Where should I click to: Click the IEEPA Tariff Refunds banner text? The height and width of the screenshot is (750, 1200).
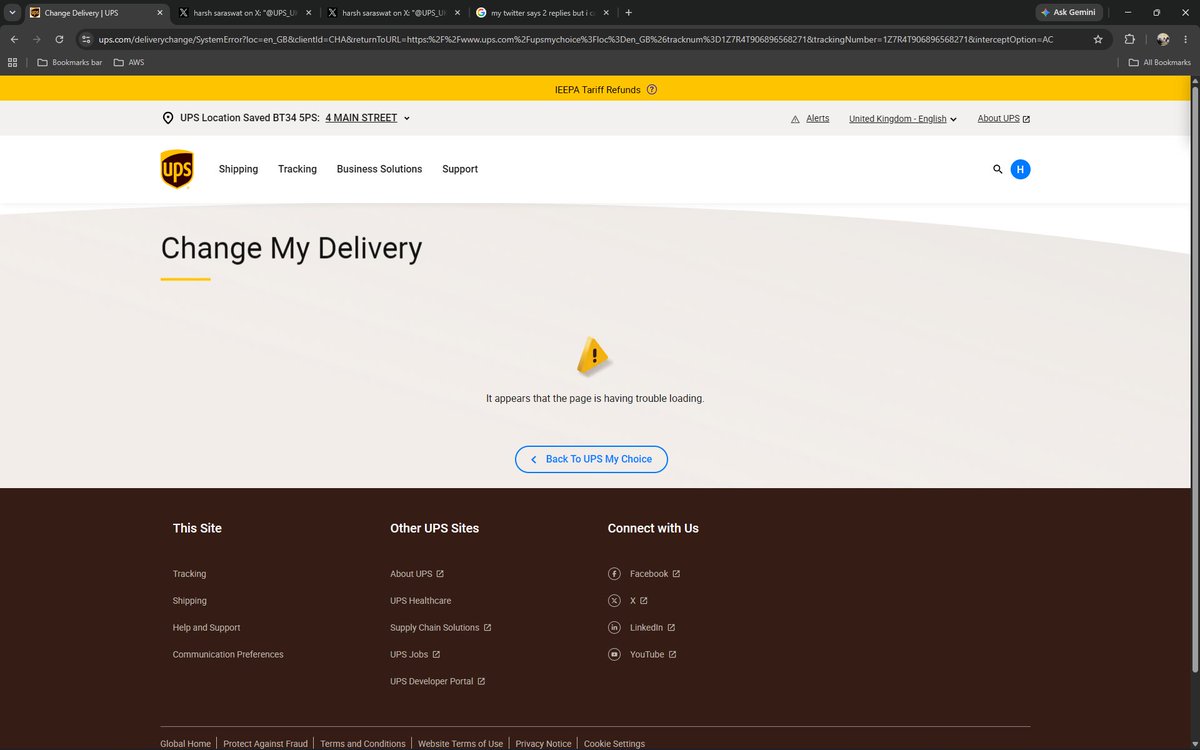pos(597,89)
